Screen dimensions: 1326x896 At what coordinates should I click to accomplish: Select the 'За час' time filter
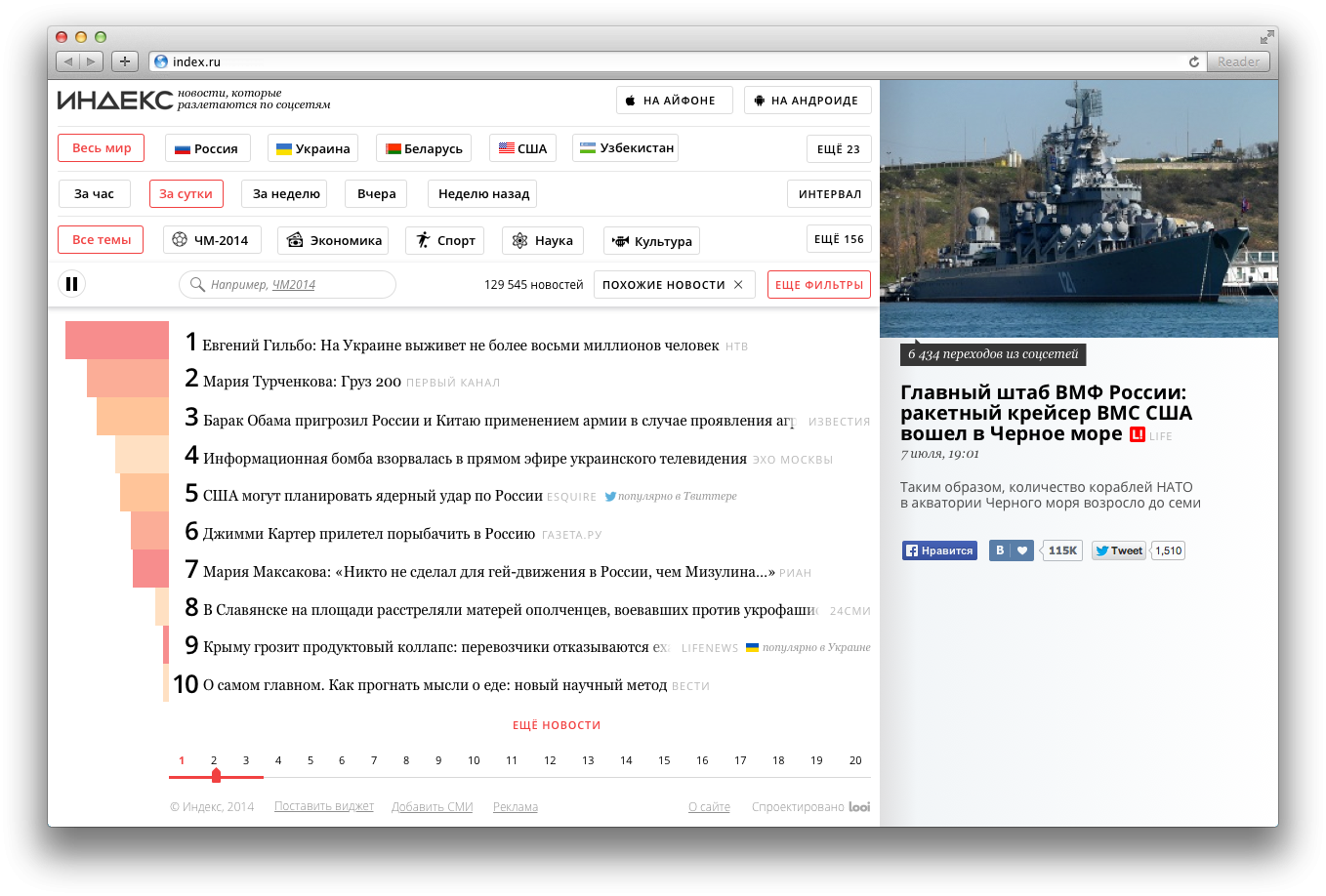coord(94,194)
